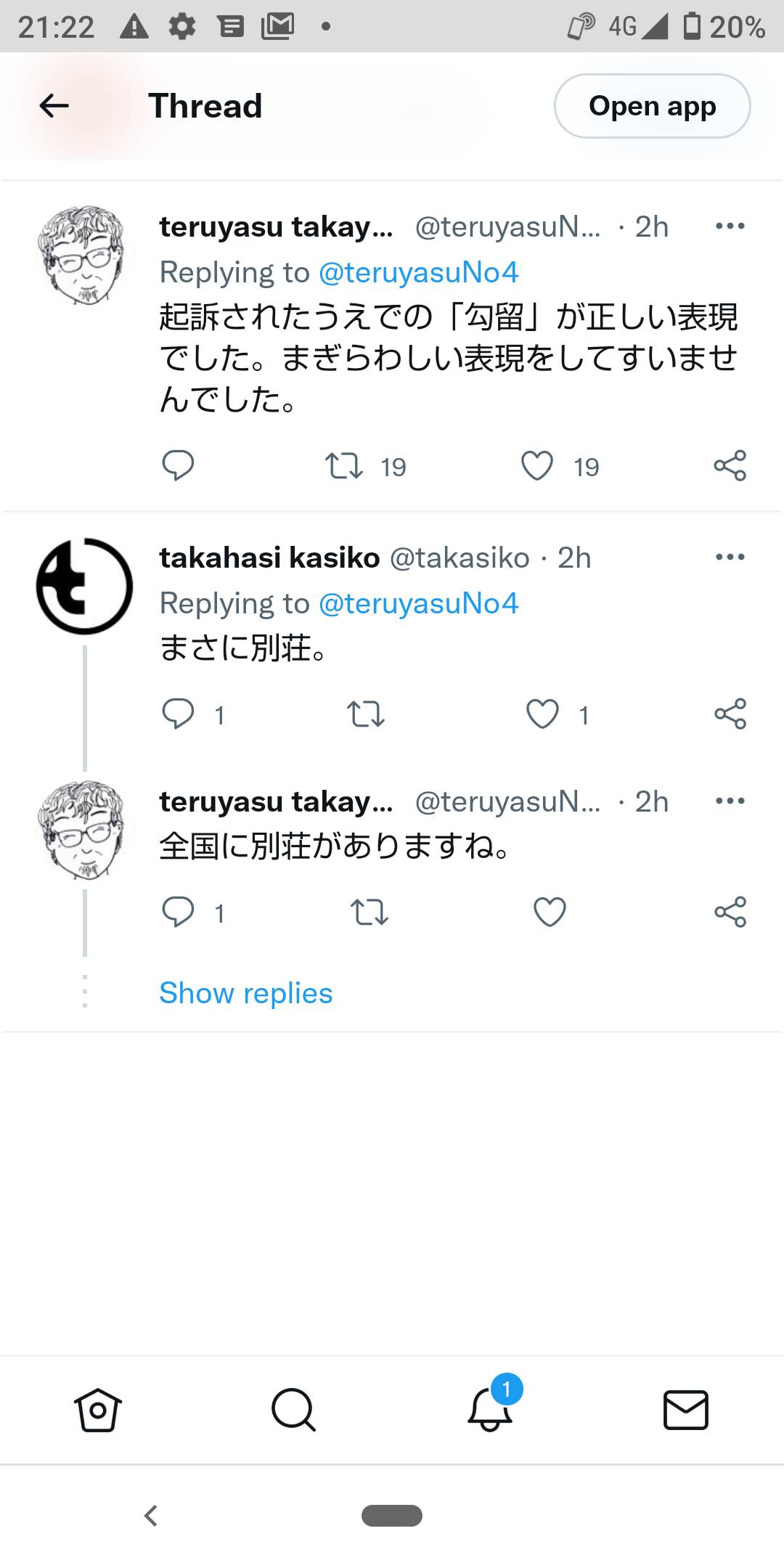Open more options on first teruyasu tweet
Viewport: 784px width, 1568px height.
click(x=730, y=226)
